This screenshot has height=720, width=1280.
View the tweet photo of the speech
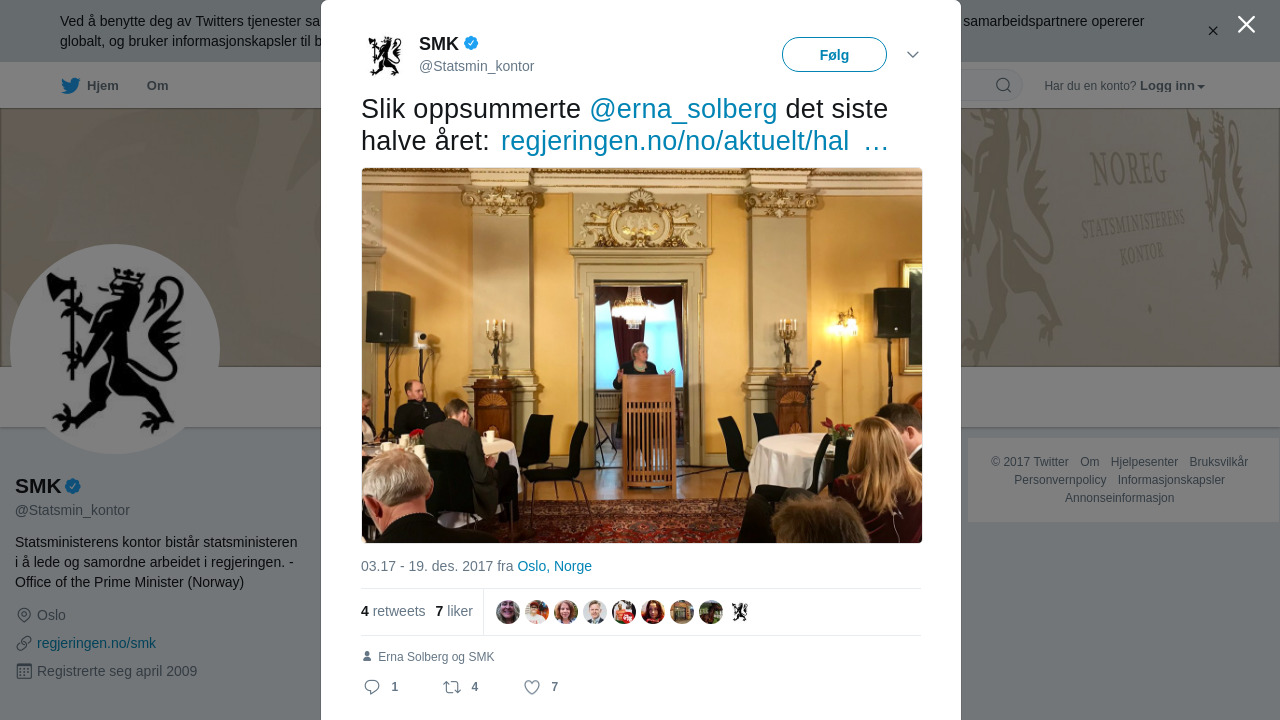click(x=642, y=355)
